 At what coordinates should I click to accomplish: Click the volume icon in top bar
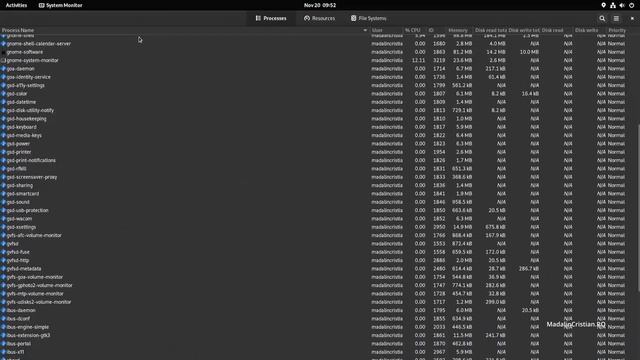click(x=622, y=5)
